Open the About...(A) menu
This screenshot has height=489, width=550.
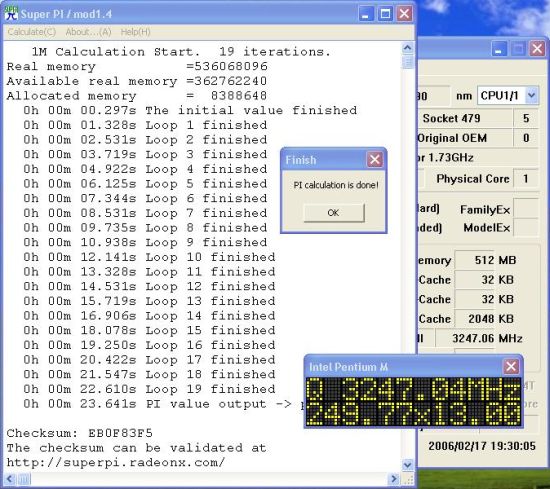coord(88,32)
